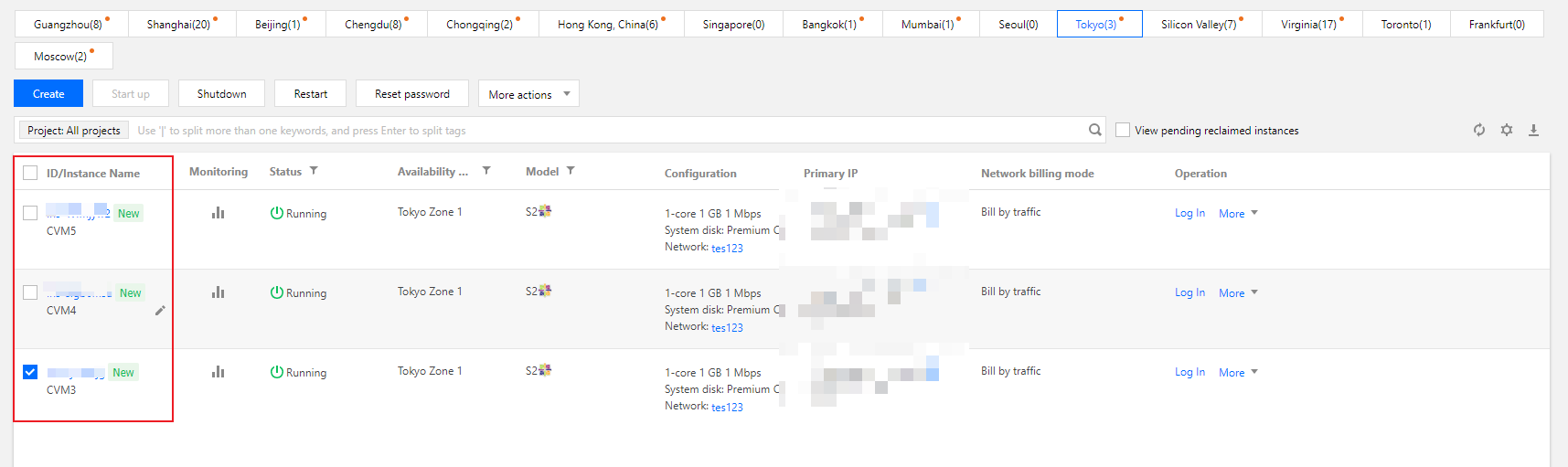The image size is (1568, 467).
Task: Click the edit pencil icon beside CVM4
Action: (x=160, y=311)
